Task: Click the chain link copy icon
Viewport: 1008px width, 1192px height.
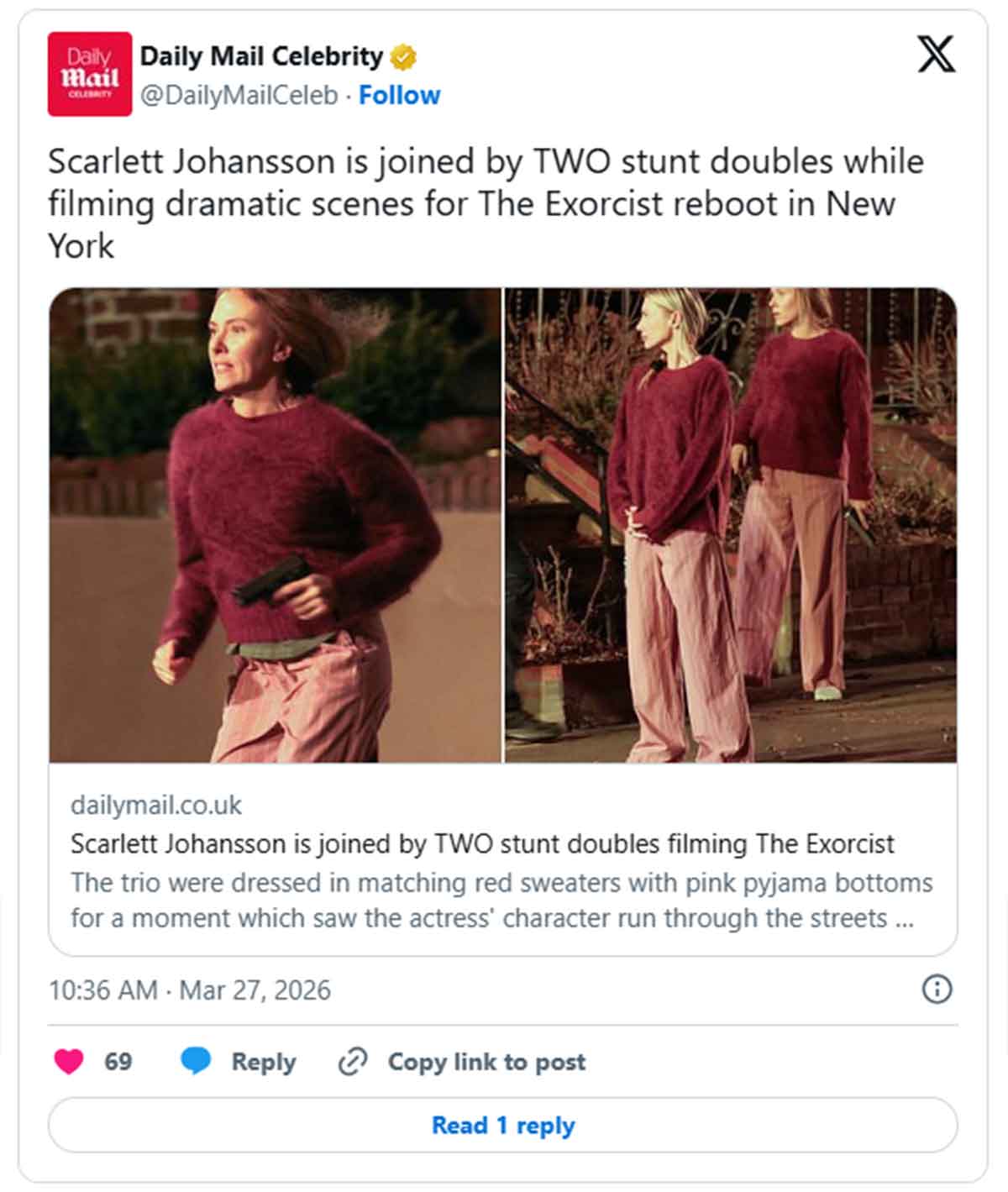Action: (353, 1063)
